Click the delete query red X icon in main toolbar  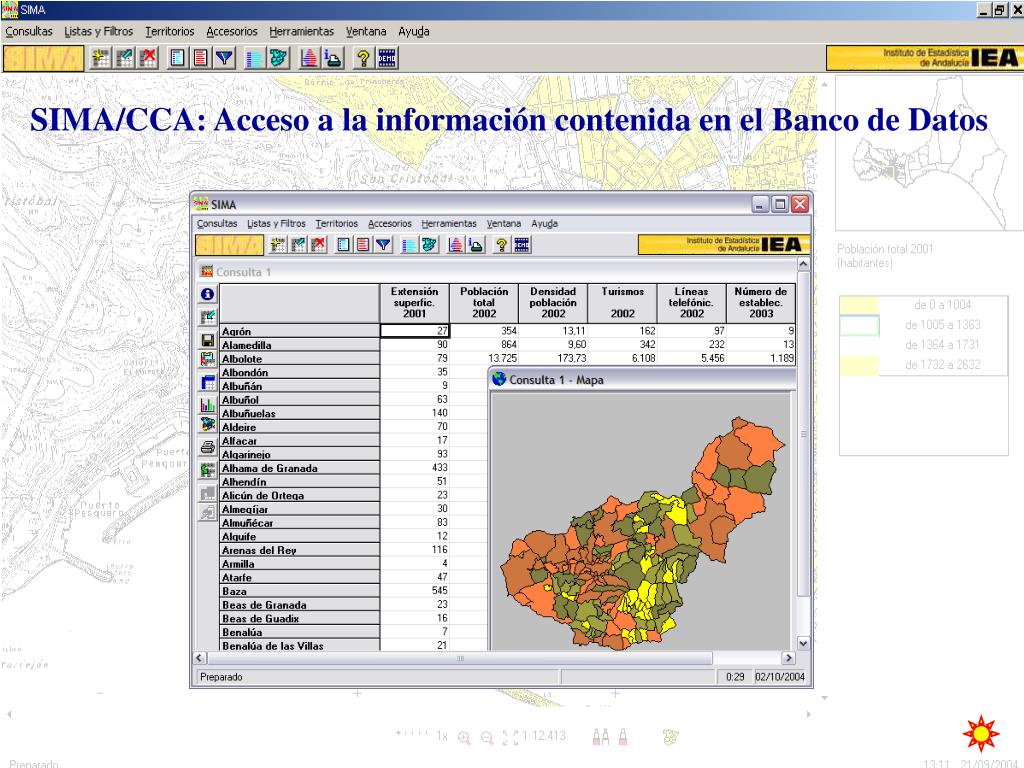[x=149, y=59]
